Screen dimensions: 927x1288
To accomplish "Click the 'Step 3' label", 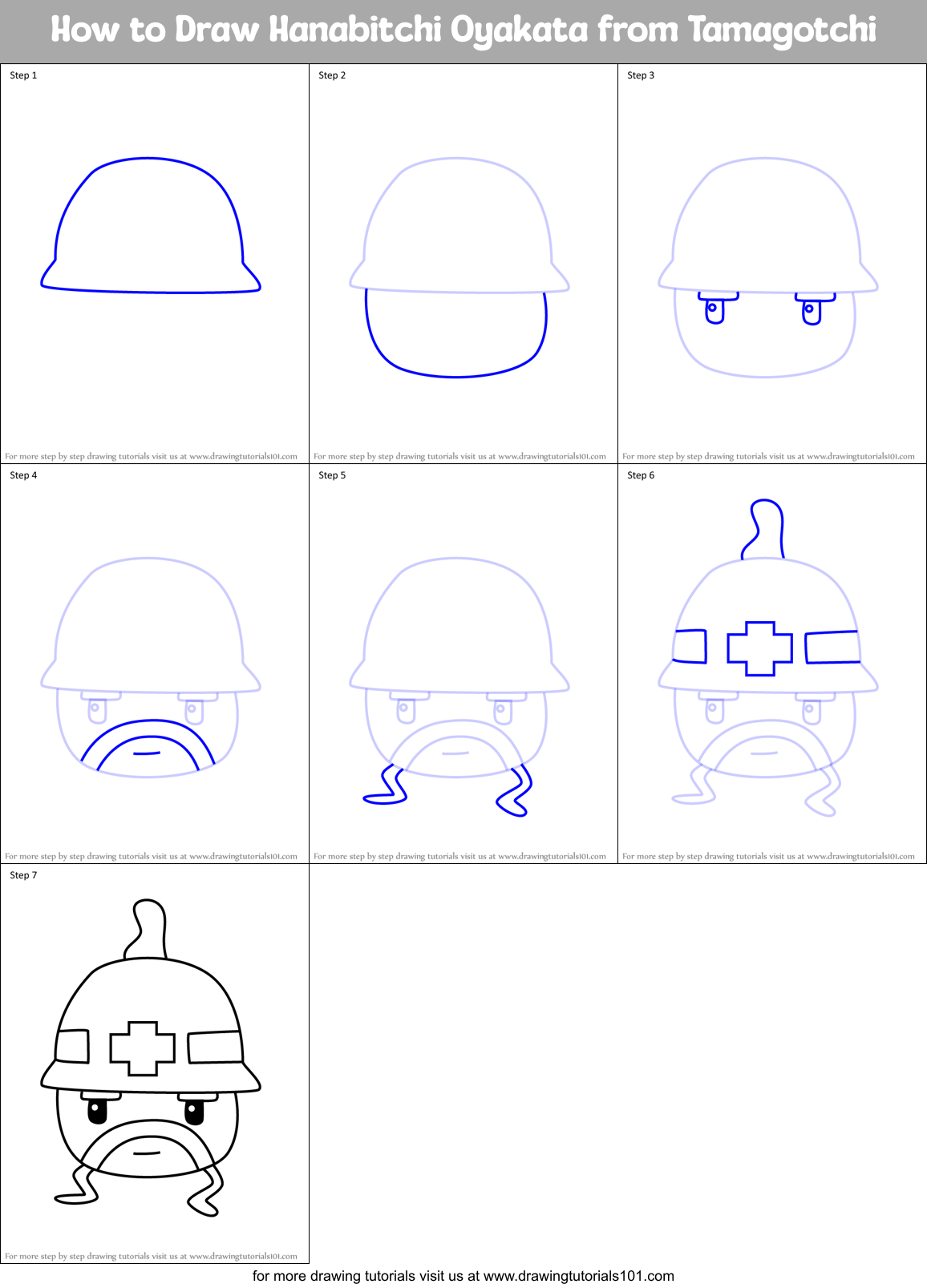I will click(x=641, y=75).
